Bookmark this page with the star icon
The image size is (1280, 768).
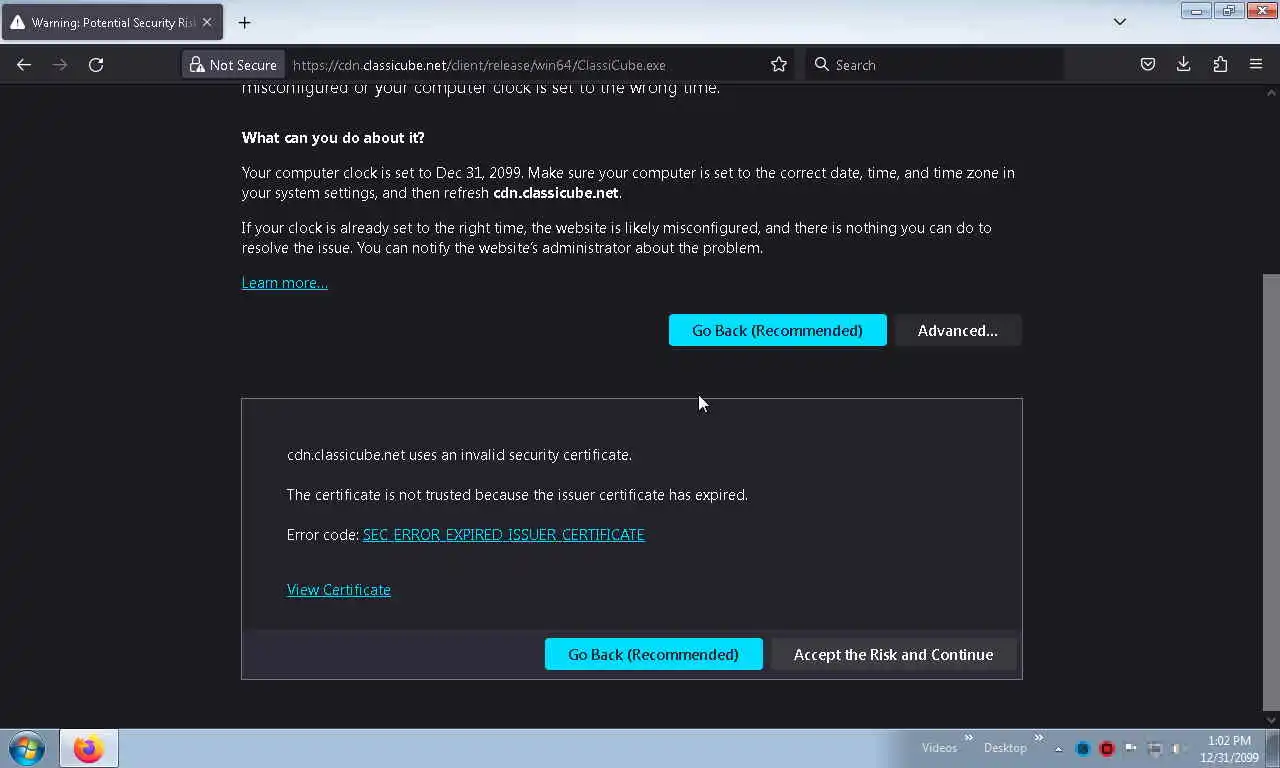779,64
